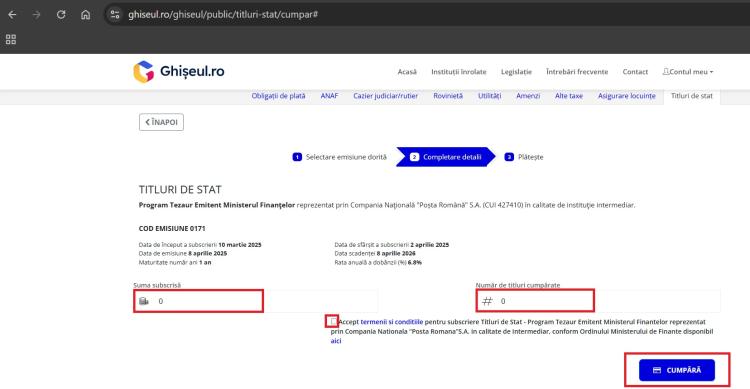
Task: Open Legislație menu item
Action: pyautogui.click(x=516, y=72)
